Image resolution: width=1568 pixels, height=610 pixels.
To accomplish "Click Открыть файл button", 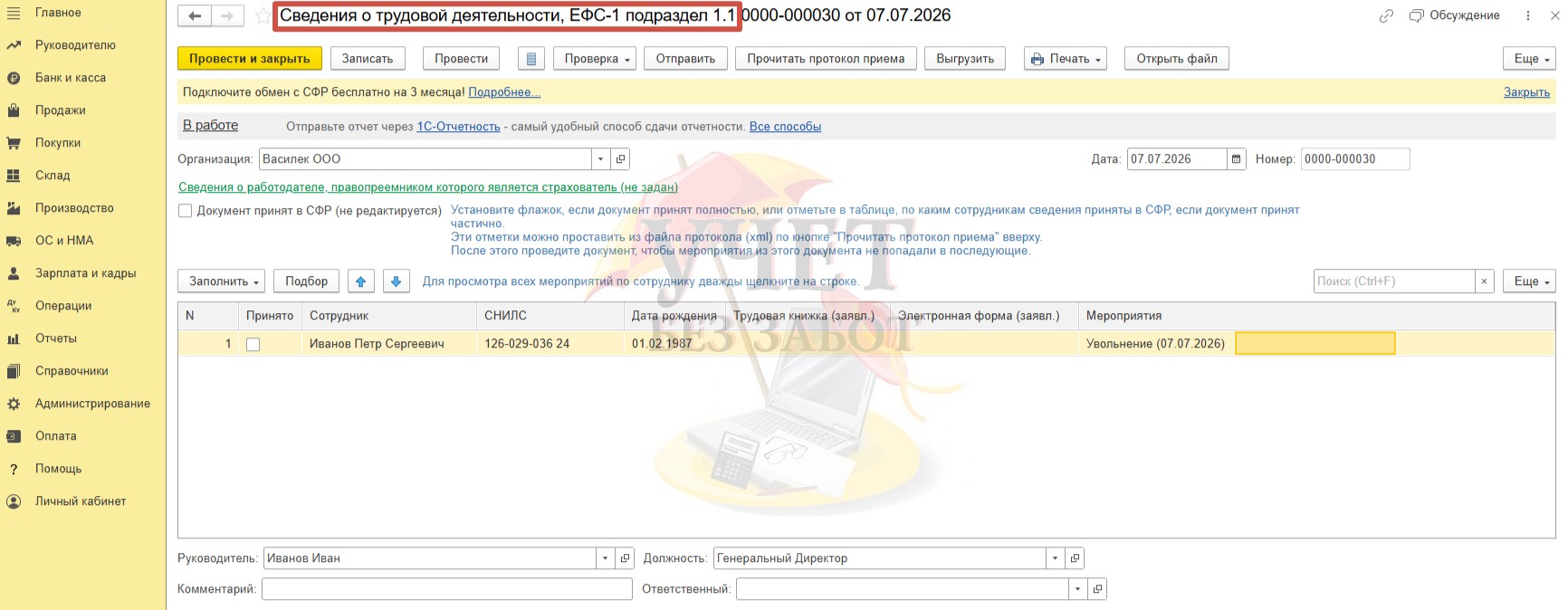I will [x=1177, y=59].
